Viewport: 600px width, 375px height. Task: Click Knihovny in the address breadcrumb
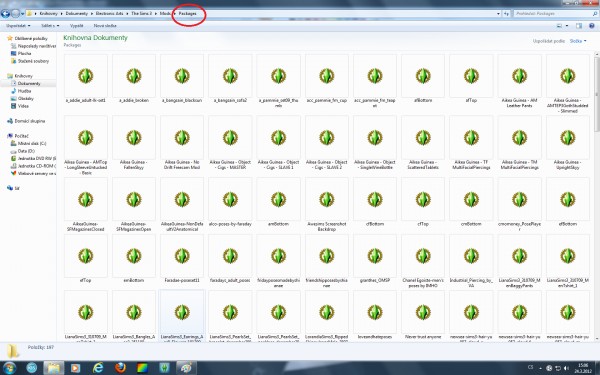pyautogui.click(x=49, y=13)
